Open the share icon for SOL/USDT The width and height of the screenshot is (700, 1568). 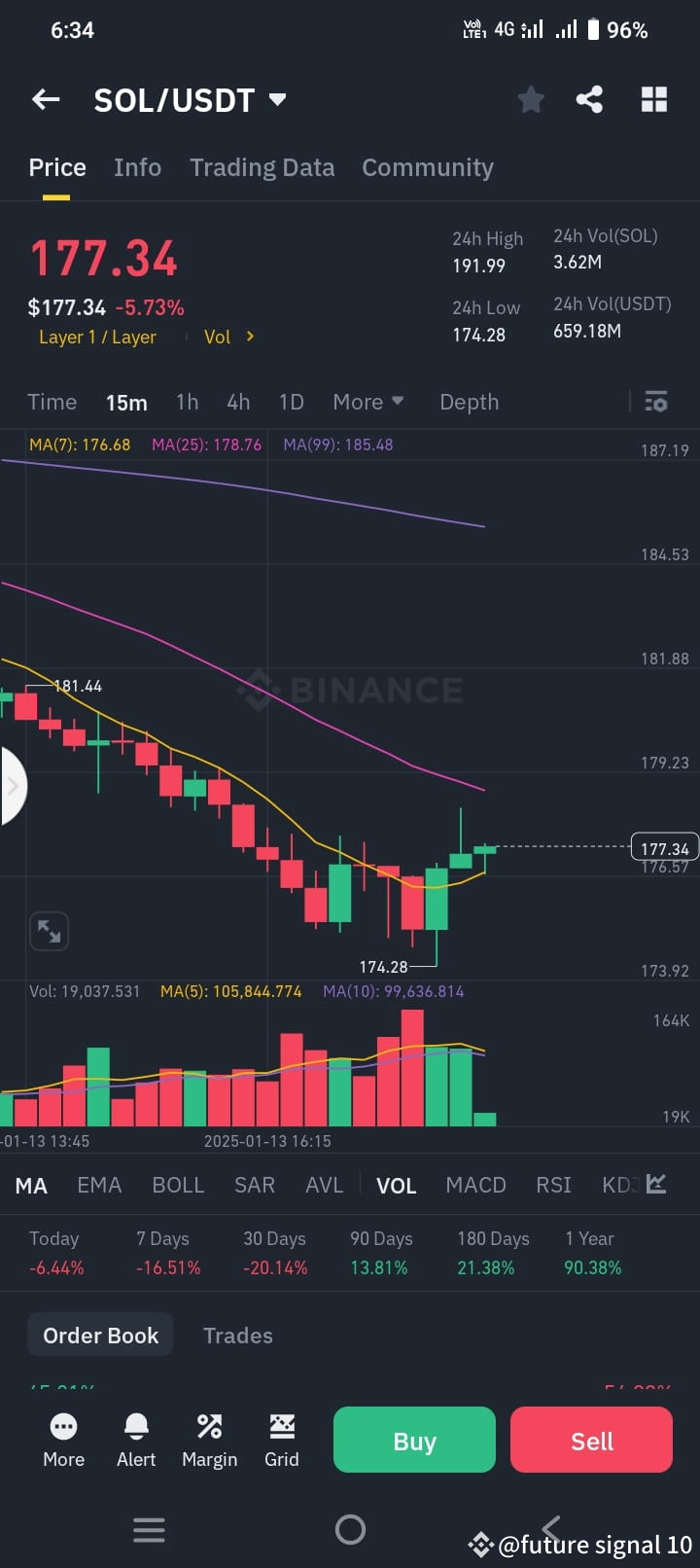tap(589, 98)
